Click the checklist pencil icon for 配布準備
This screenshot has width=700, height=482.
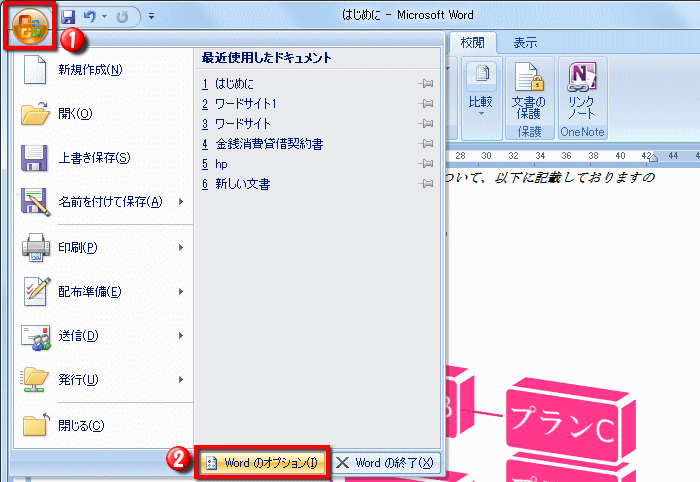click(37, 291)
